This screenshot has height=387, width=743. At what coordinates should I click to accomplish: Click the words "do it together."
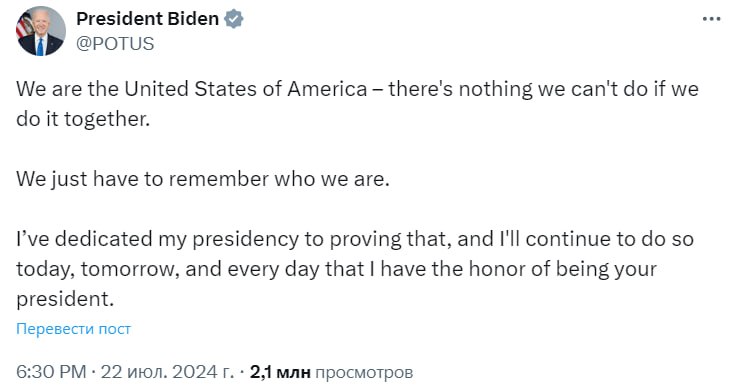[83, 119]
